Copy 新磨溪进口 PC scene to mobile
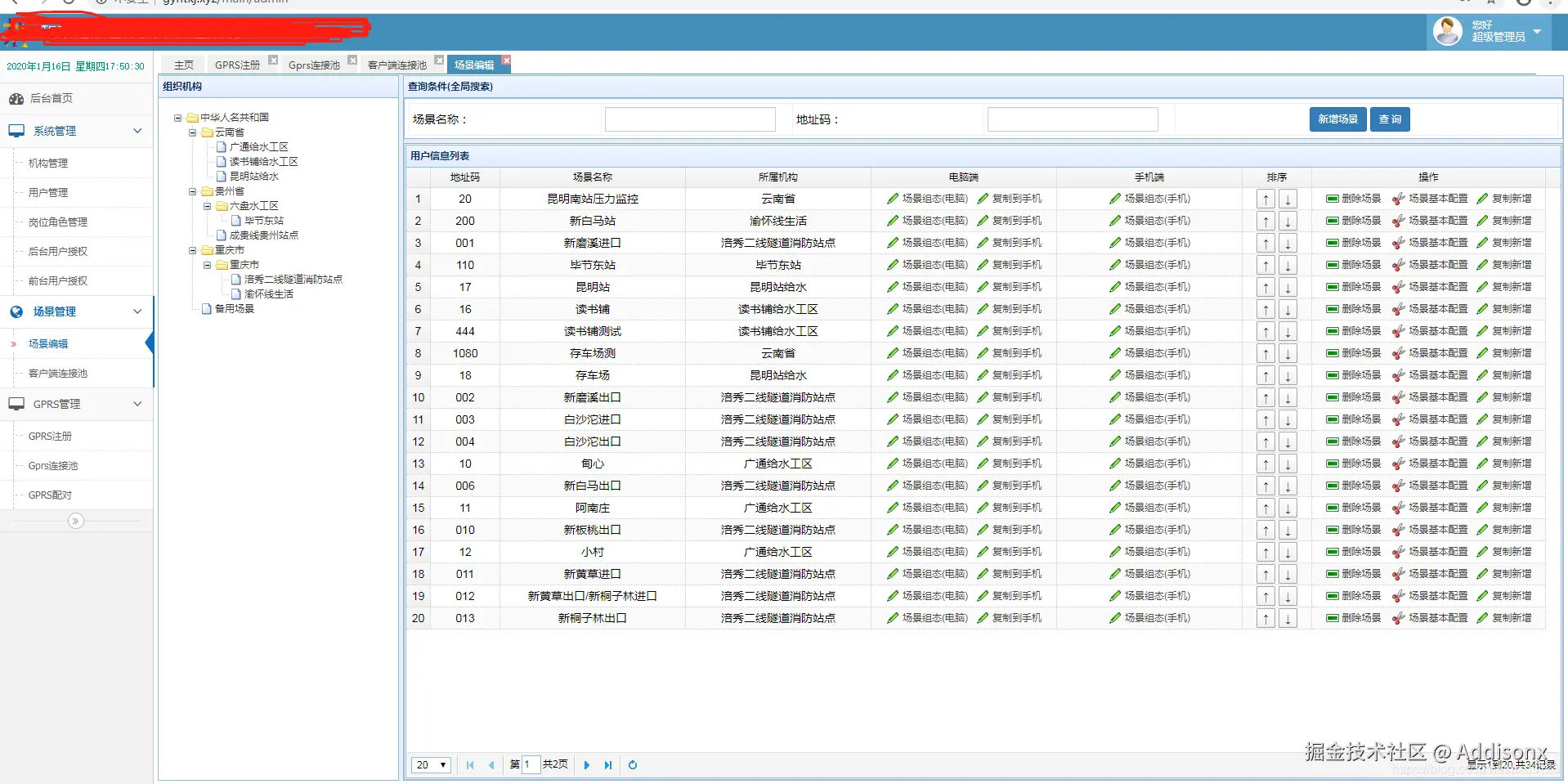 [1010, 243]
